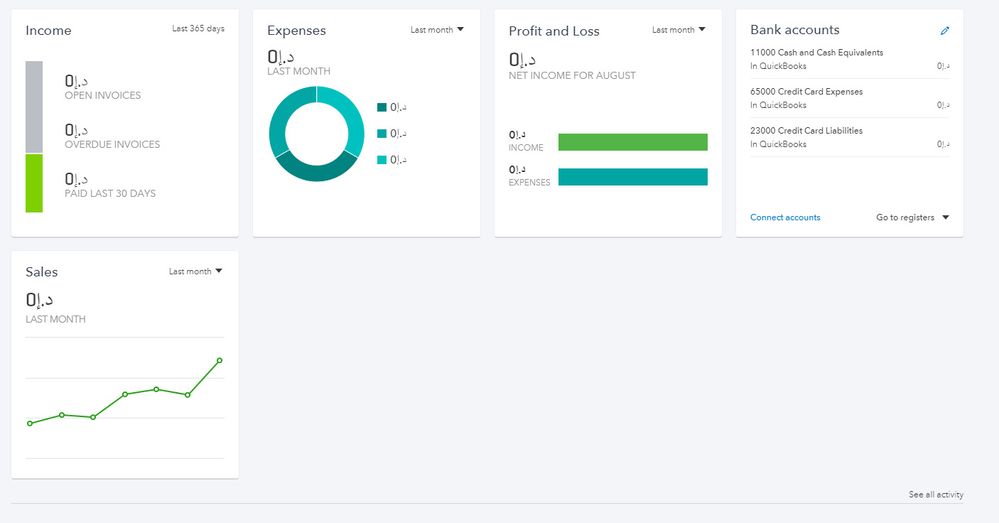999x523 pixels.
Task: Open the Sales Last month dropdown
Action: [x=196, y=272]
